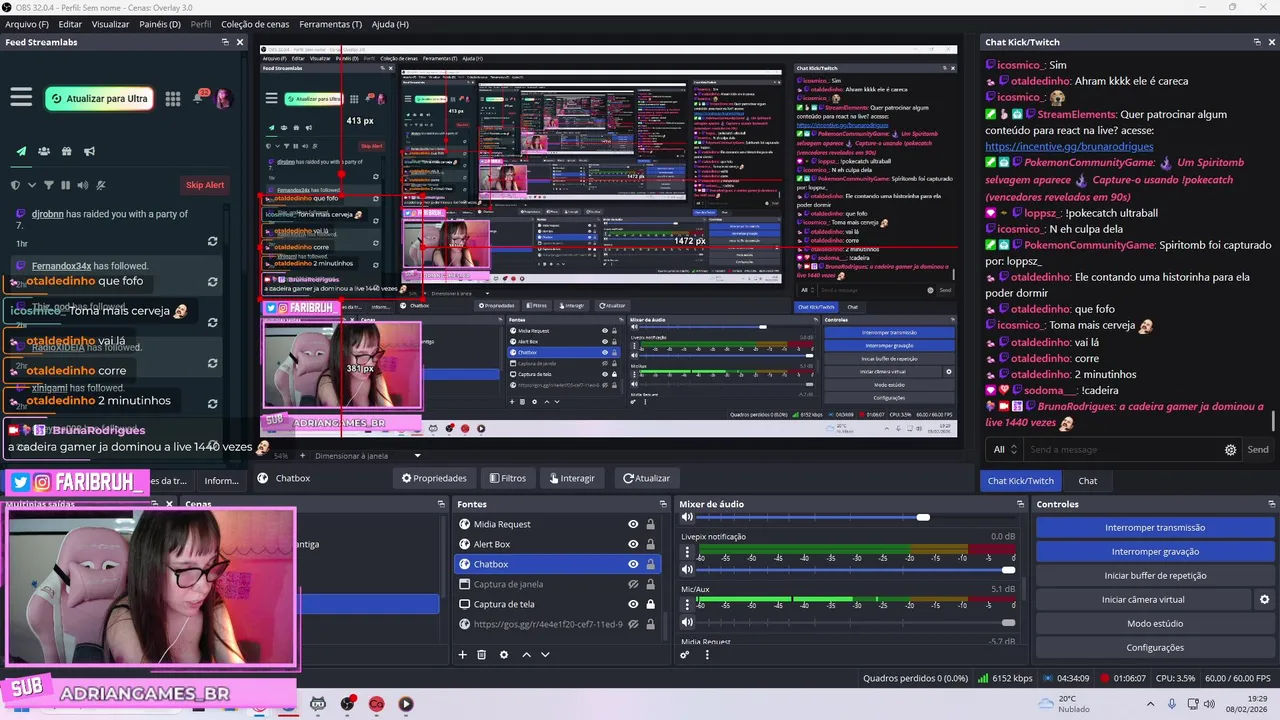The height and width of the screenshot is (720, 1280).
Task: Open the All chat filter dropdown
Action: click(x=1005, y=450)
